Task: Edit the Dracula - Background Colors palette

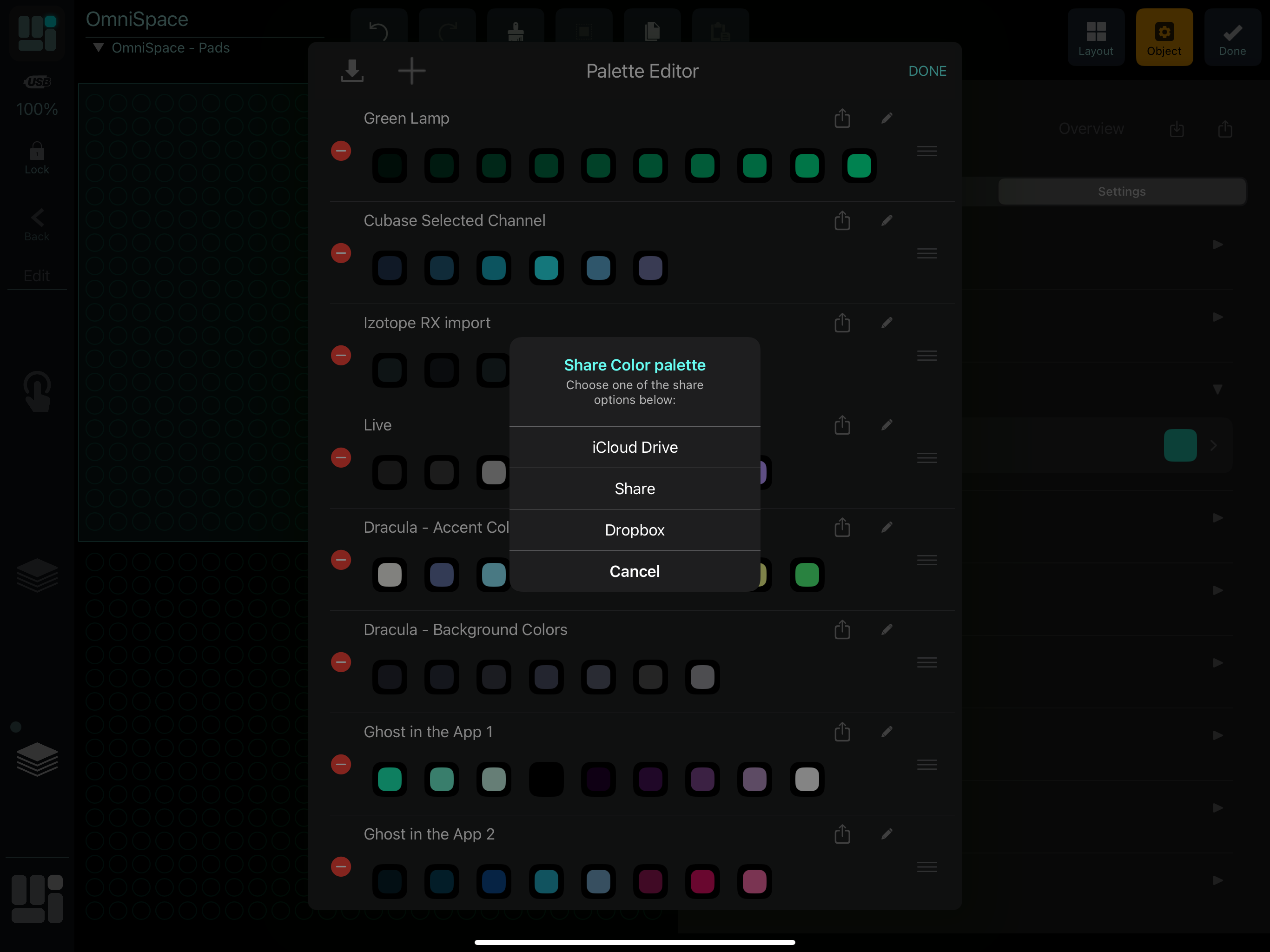Action: (886, 629)
